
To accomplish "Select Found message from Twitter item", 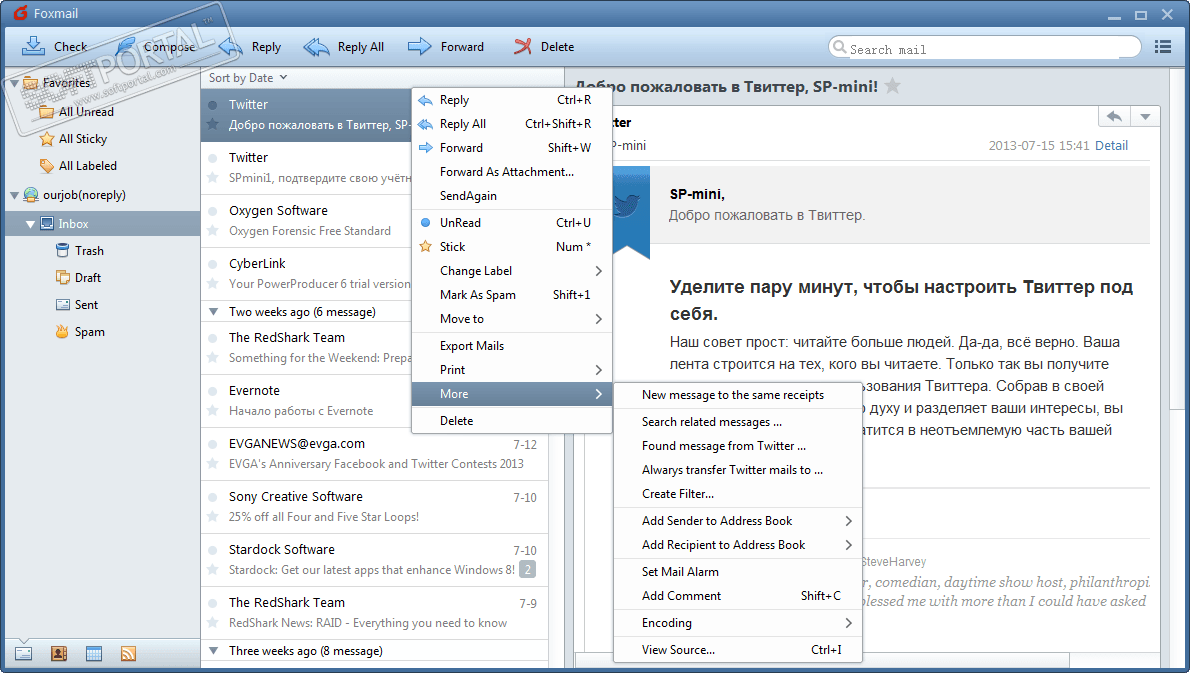I will [738, 446].
